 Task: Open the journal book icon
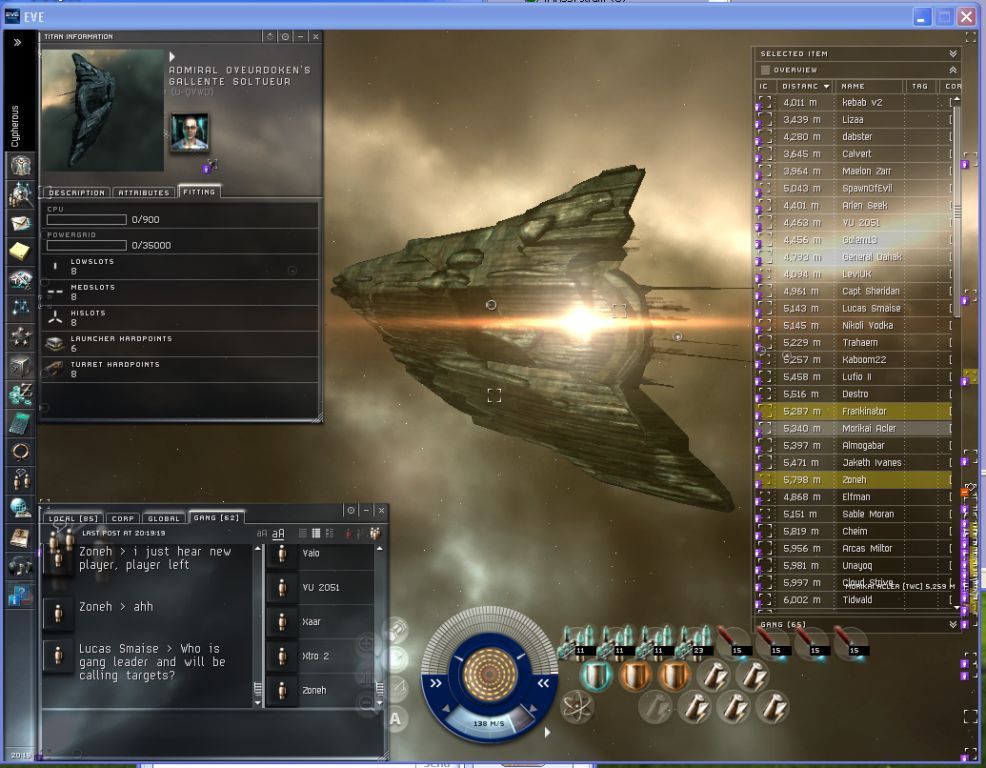tap(21, 537)
